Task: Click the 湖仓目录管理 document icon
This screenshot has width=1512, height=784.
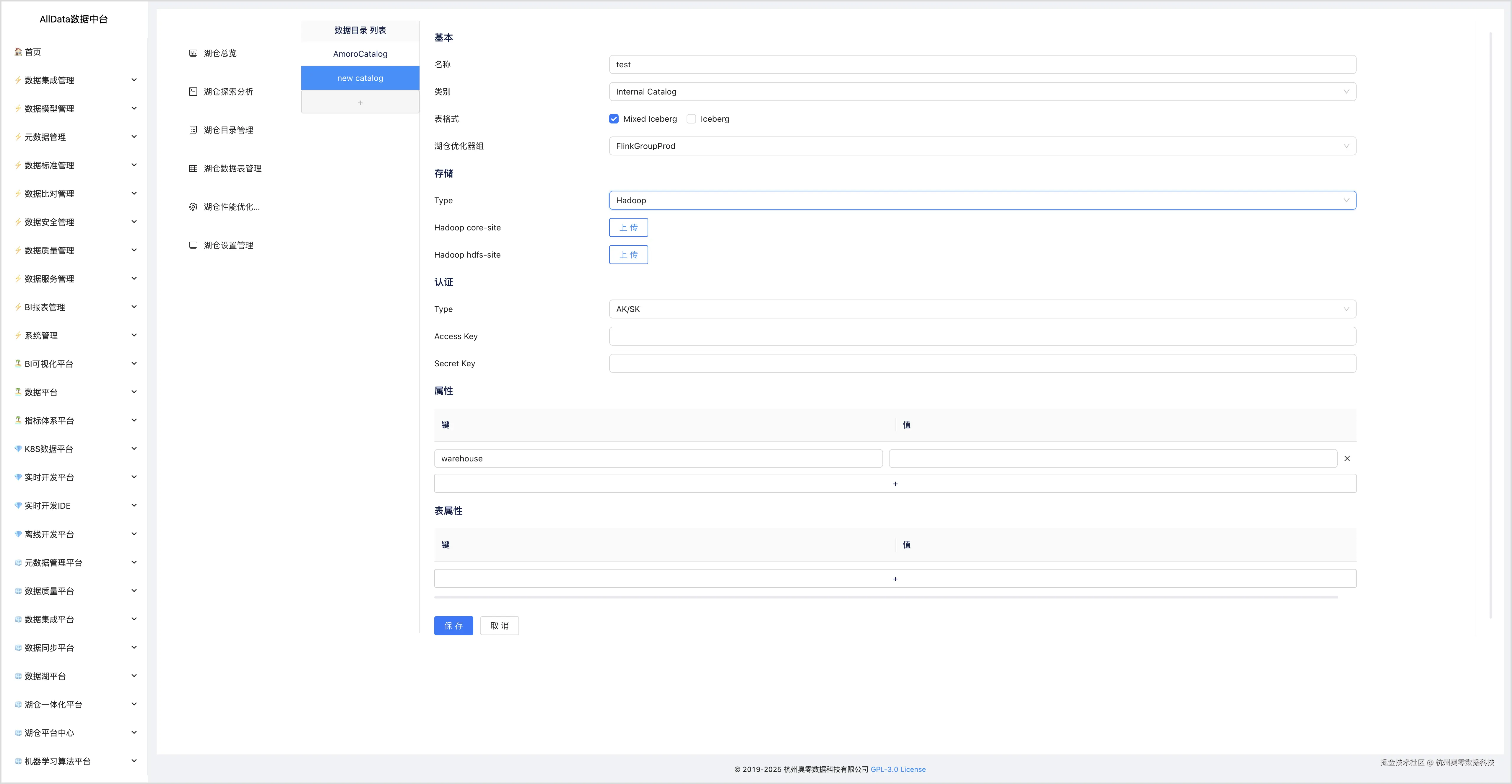Action: tap(193, 130)
